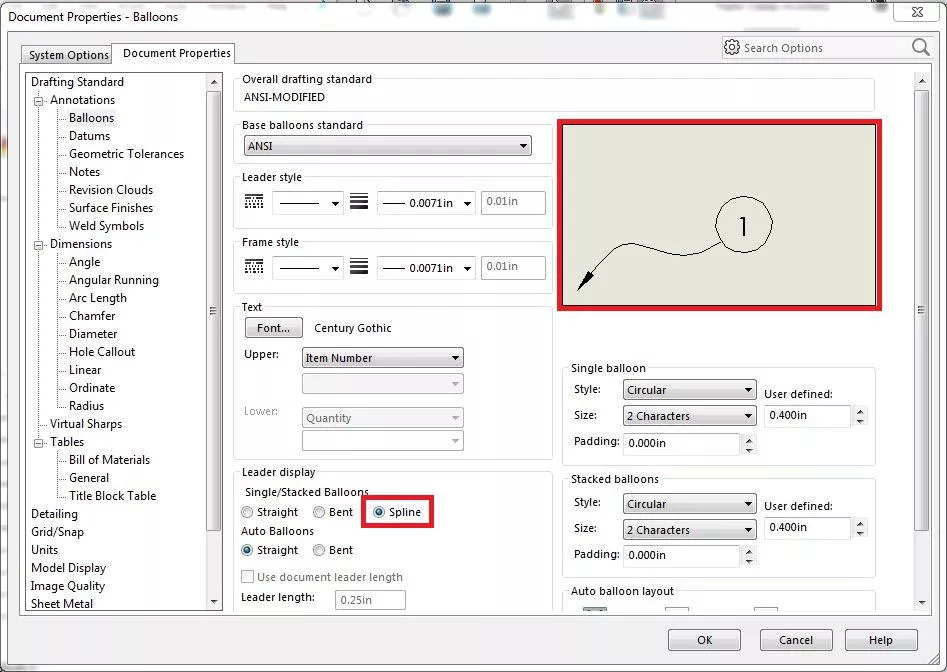
Task: Select Detailing in the tree
Action: (54, 514)
